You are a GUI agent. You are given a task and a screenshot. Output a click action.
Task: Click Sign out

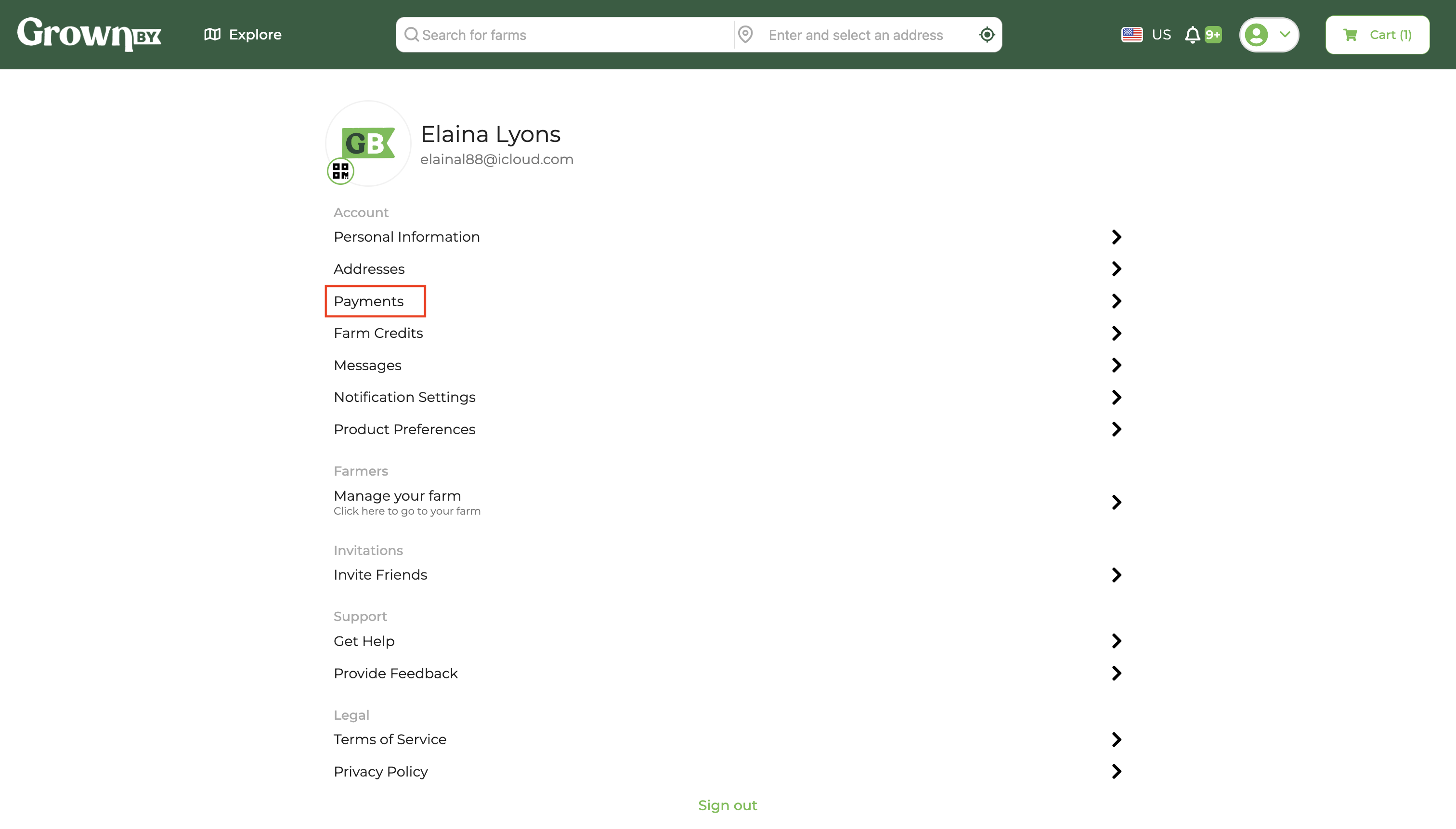pyautogui.click(x=727, y=805)
